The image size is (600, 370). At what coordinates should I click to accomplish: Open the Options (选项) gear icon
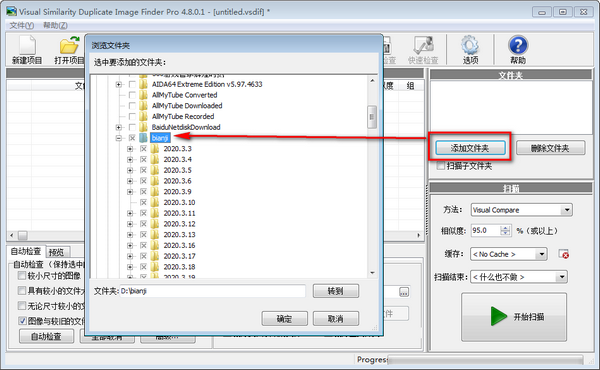(470, 45)
